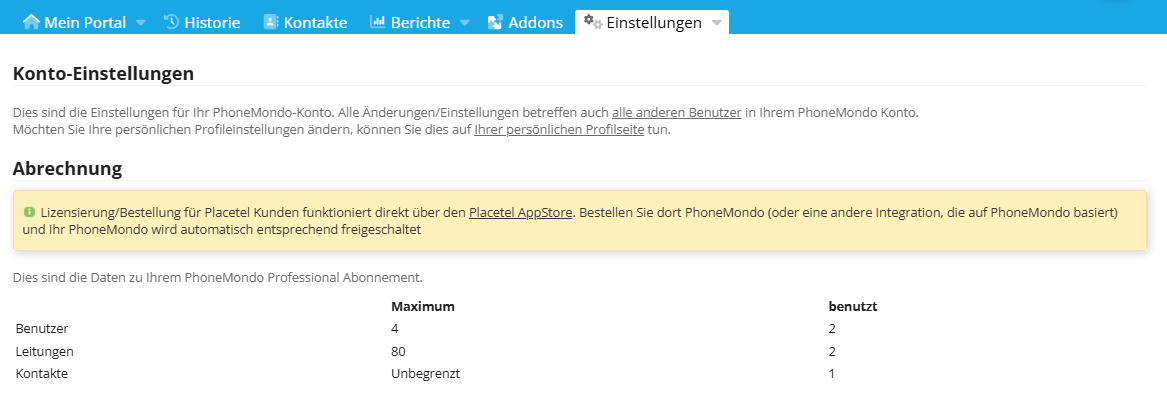Open the Placetel AppStore link

coord(520,213)
